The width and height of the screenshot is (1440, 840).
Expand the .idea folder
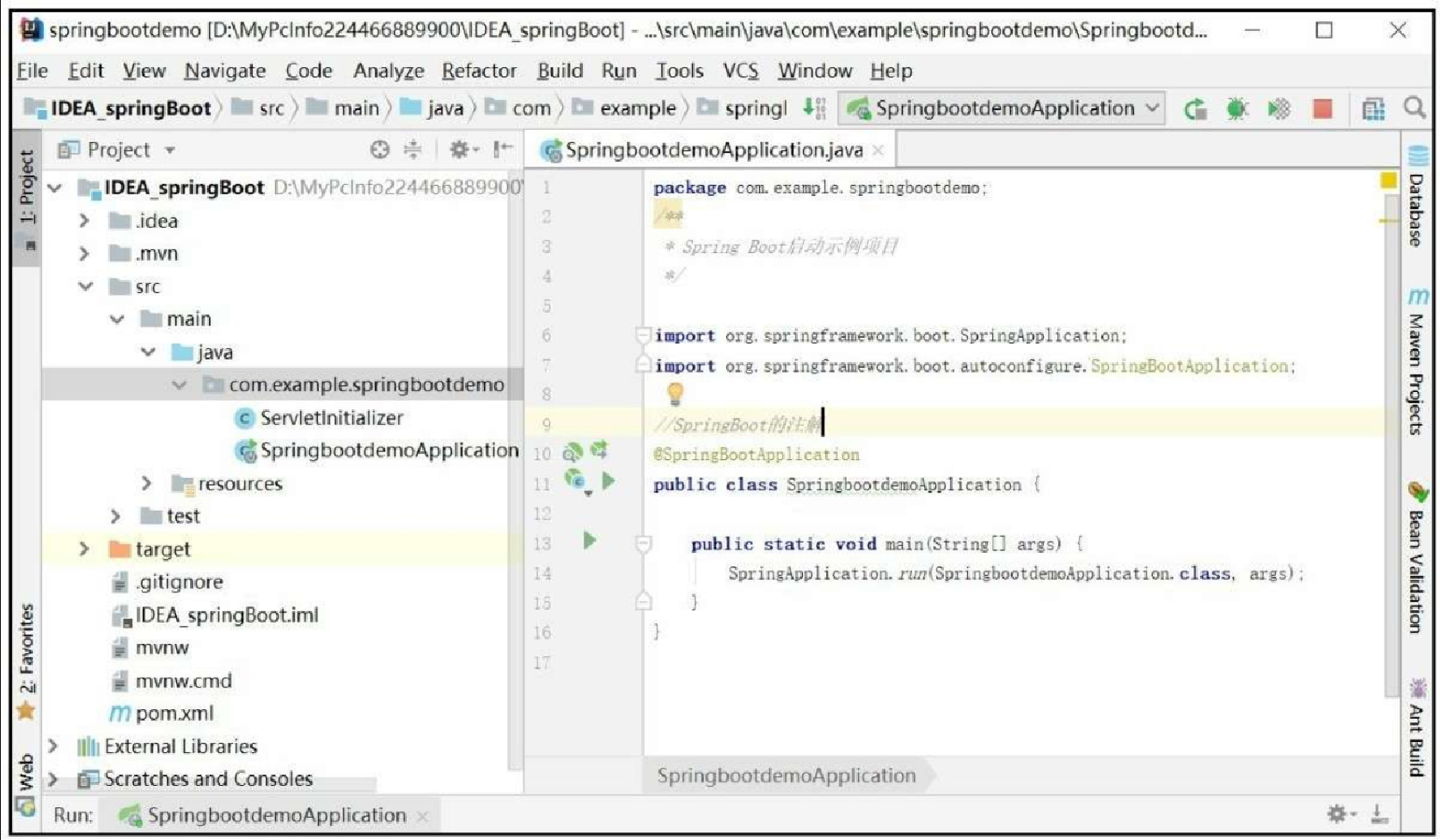tap(84, 221)
